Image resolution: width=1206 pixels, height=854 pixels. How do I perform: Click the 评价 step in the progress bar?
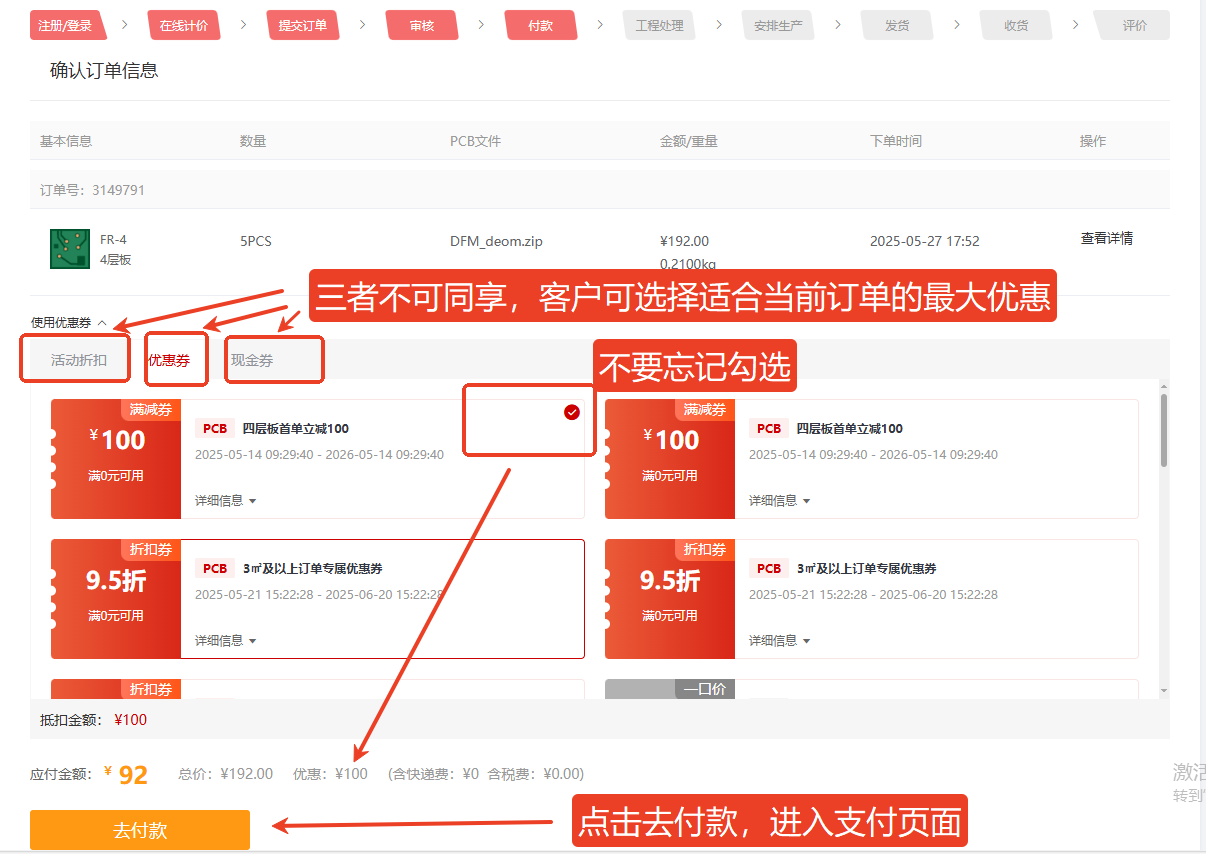coord(1134,25)
